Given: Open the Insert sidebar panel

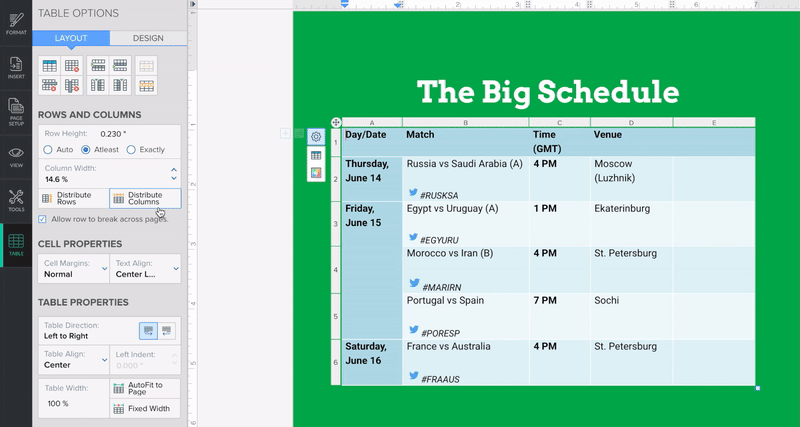Looking at the screenshot, I should tap(16, 66).
